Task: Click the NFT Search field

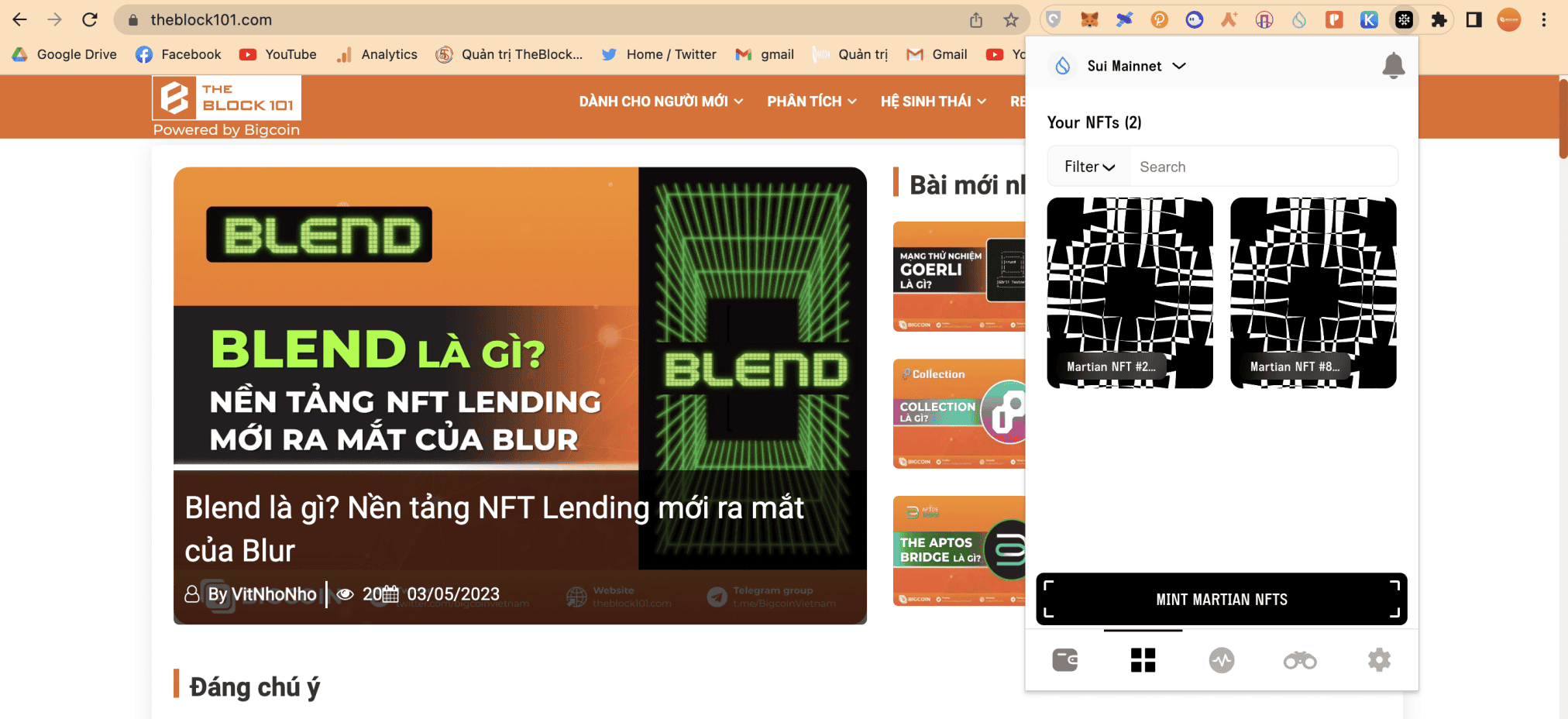Action: (x=1264, y=167)
